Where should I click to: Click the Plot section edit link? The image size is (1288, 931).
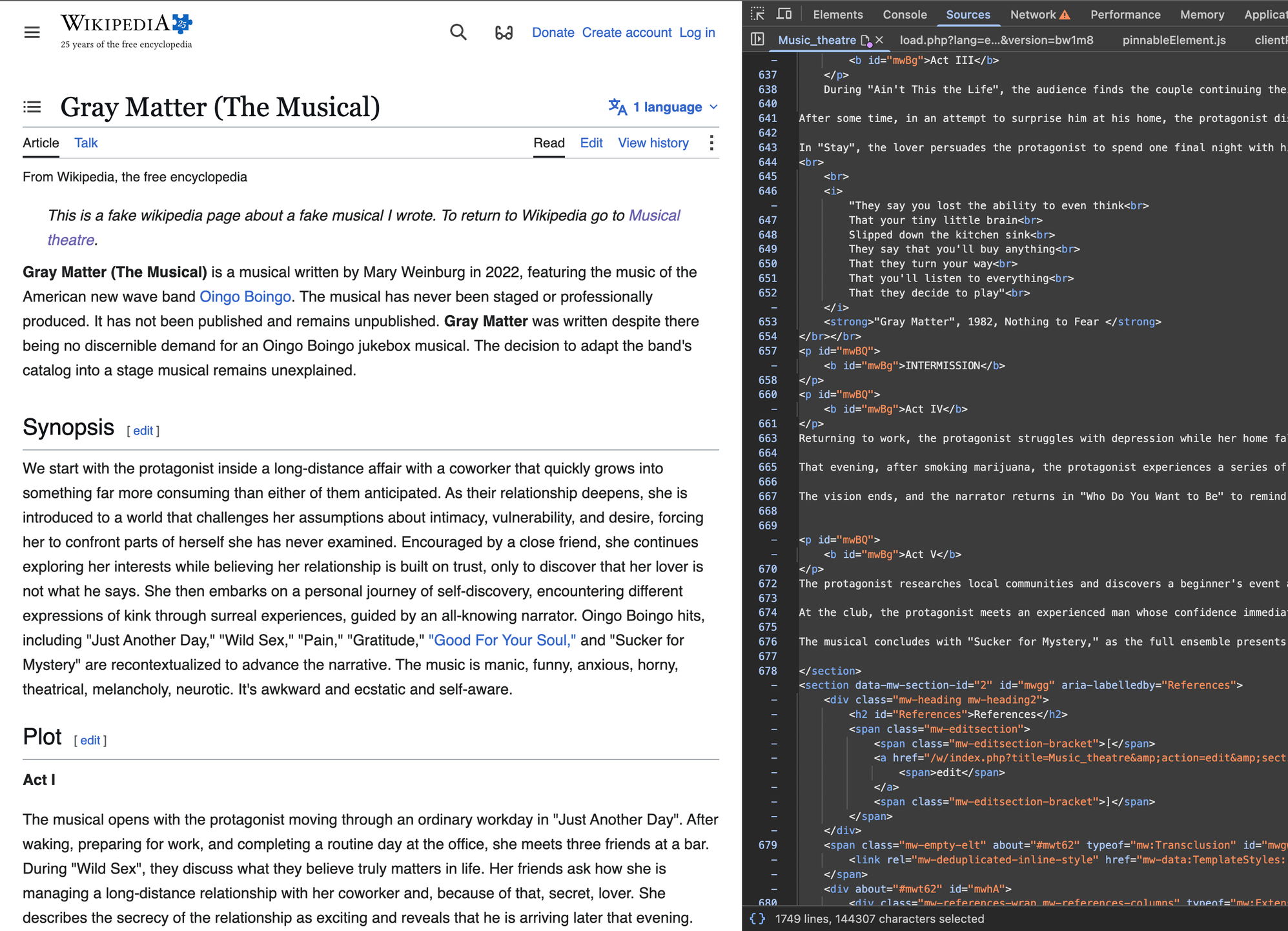(x=90, y=741)
